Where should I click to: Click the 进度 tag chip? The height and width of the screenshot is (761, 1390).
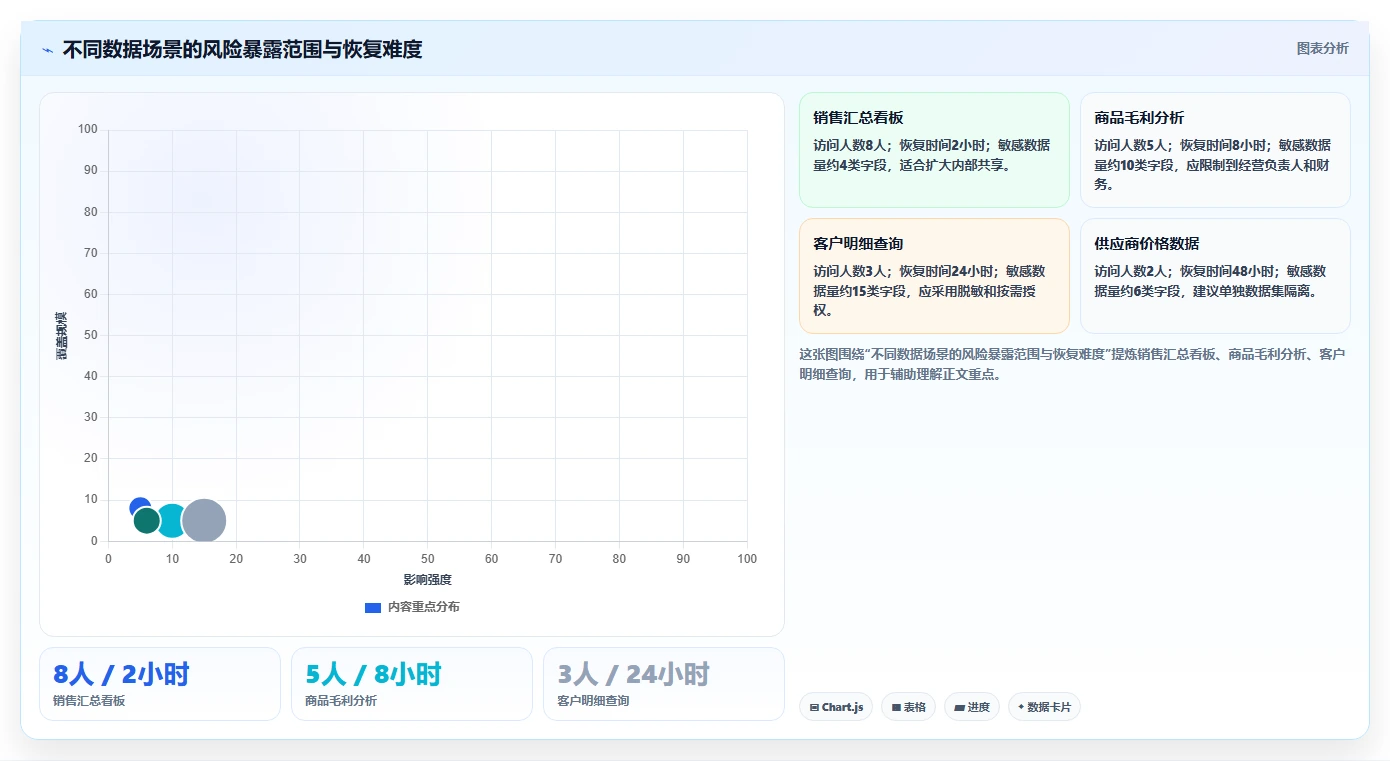(972, 707)
